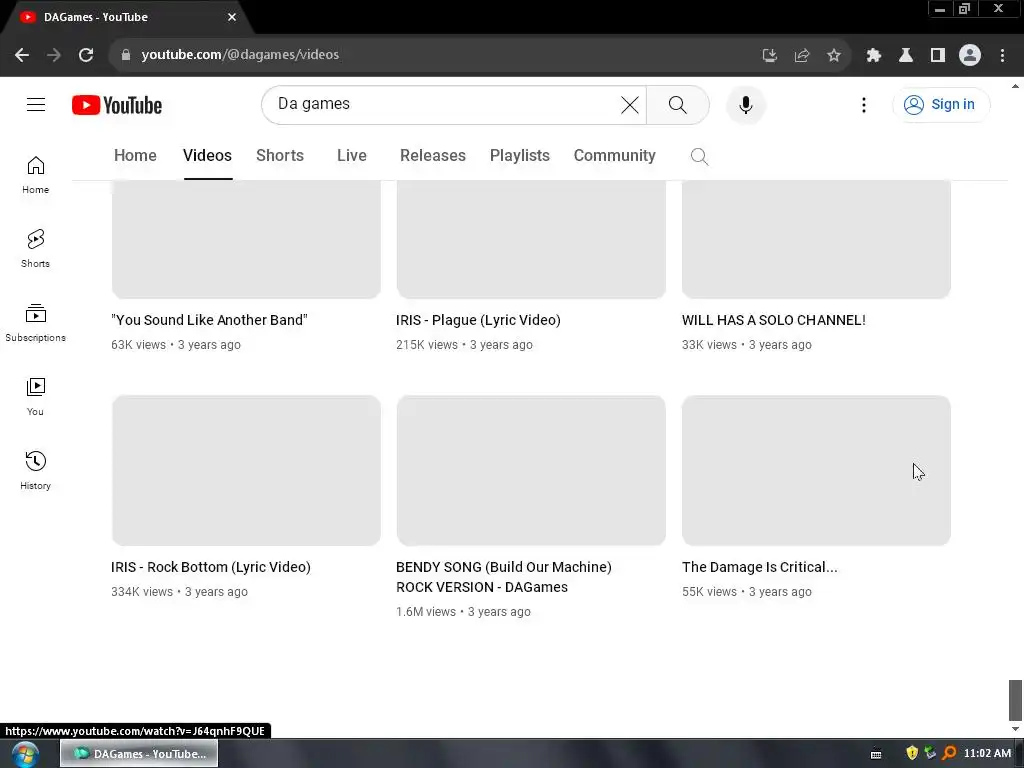Click the tray security shield icon
1024x768 pixels.
click(912, 753)
